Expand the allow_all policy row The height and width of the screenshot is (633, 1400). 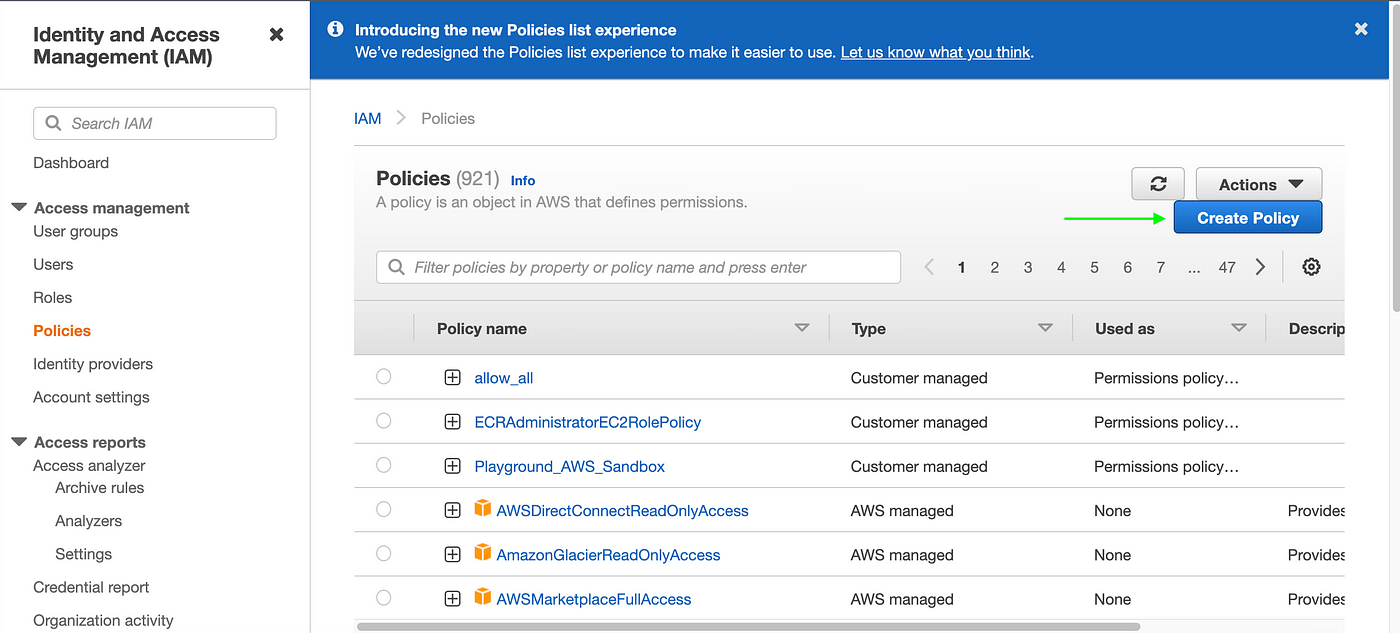tap(453, 378)
